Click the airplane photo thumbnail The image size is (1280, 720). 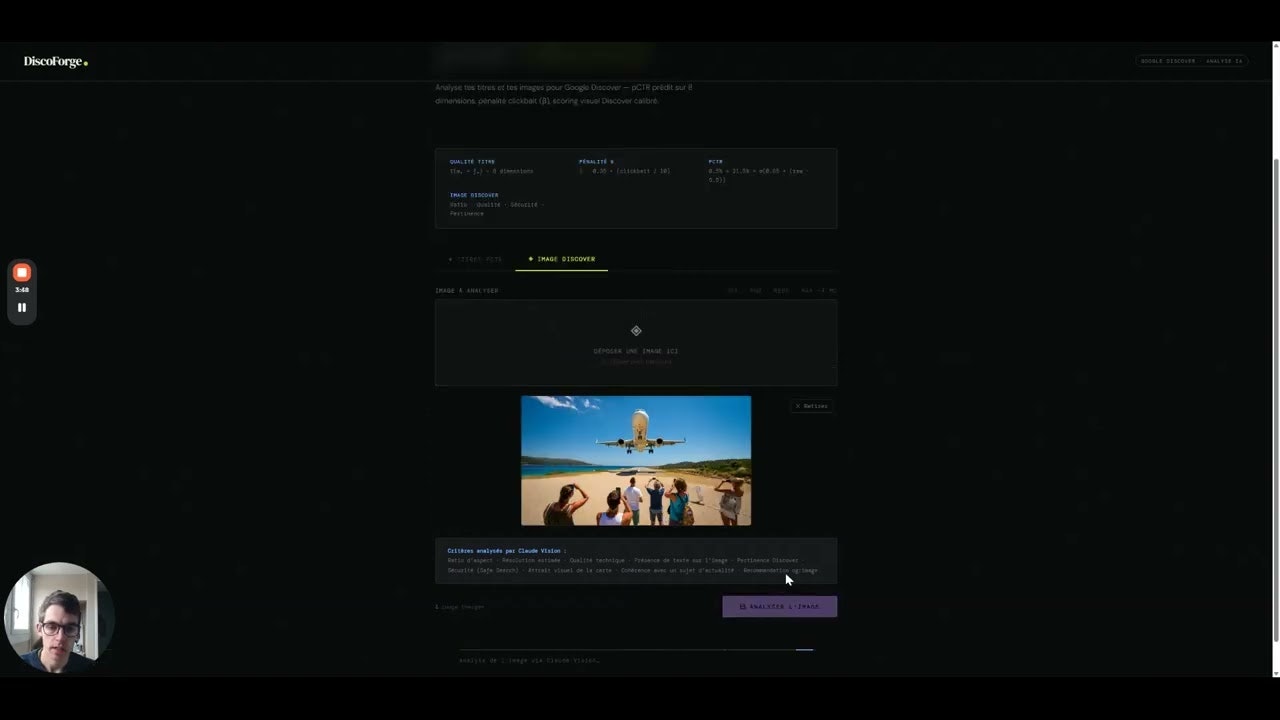[636, 460]
